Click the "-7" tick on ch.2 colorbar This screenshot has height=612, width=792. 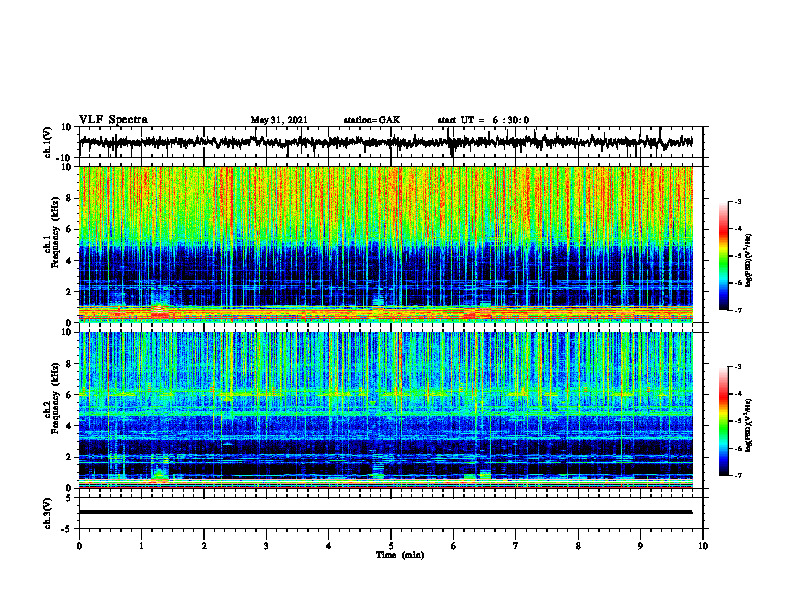pyautogui.click(x=737, y=475)
